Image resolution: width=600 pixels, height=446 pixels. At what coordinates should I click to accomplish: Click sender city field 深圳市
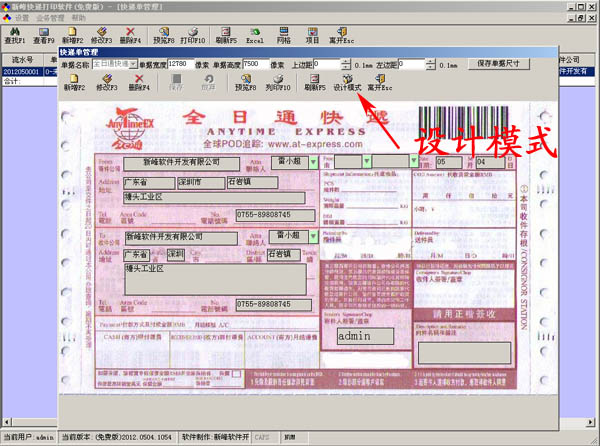(201, 183)
